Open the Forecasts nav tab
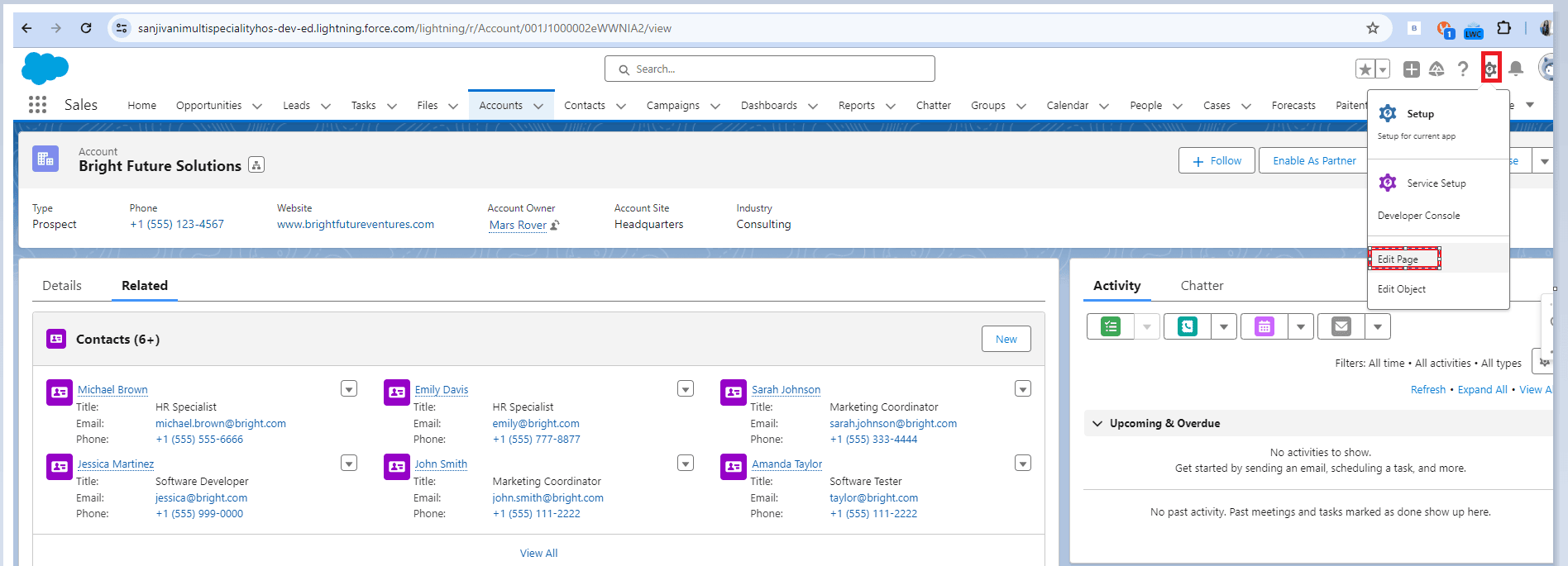The height and width of the screenshot is (566, 1568). (1293, 106)
